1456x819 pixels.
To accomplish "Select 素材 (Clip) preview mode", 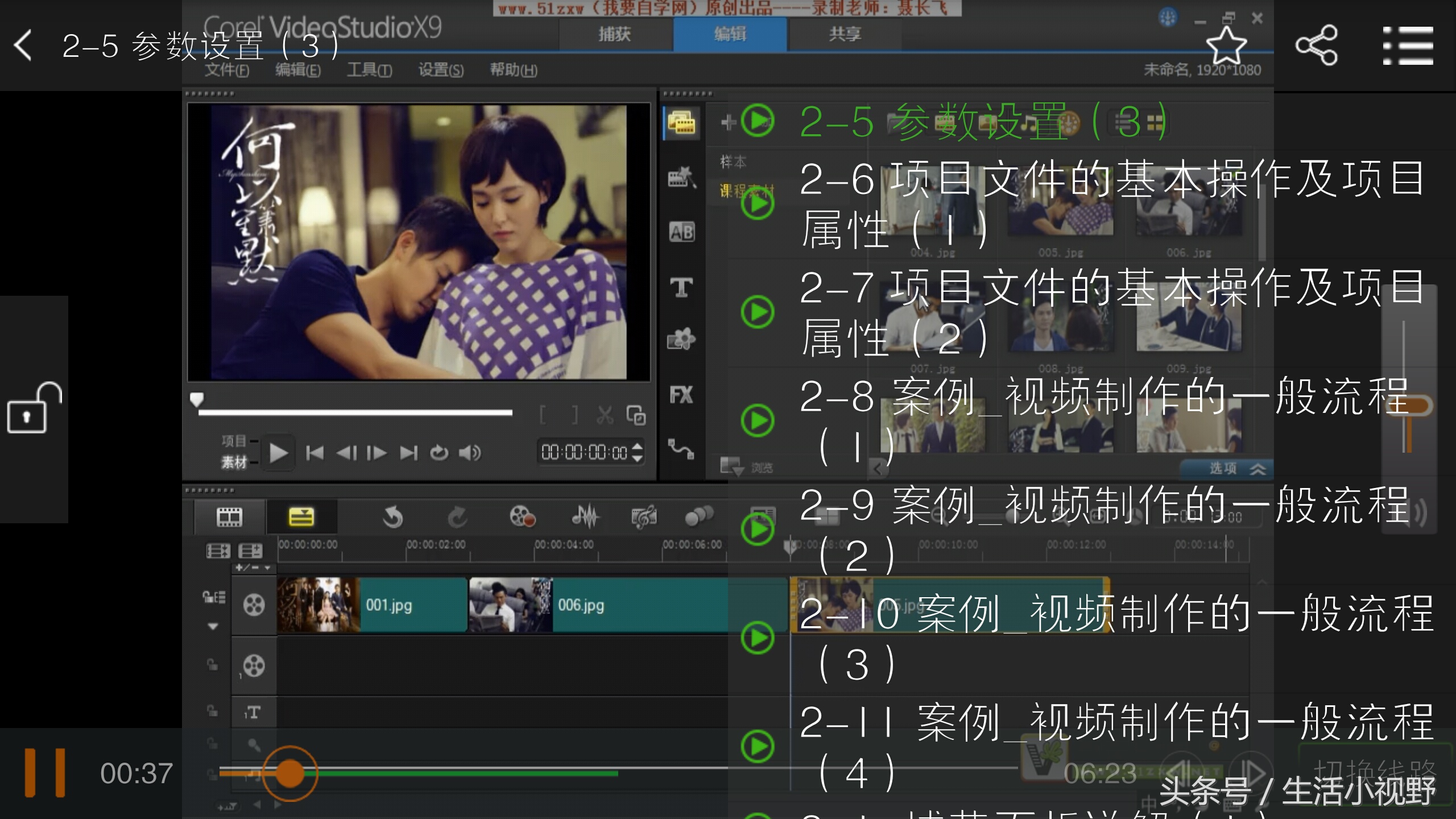I will coord(234,462).
